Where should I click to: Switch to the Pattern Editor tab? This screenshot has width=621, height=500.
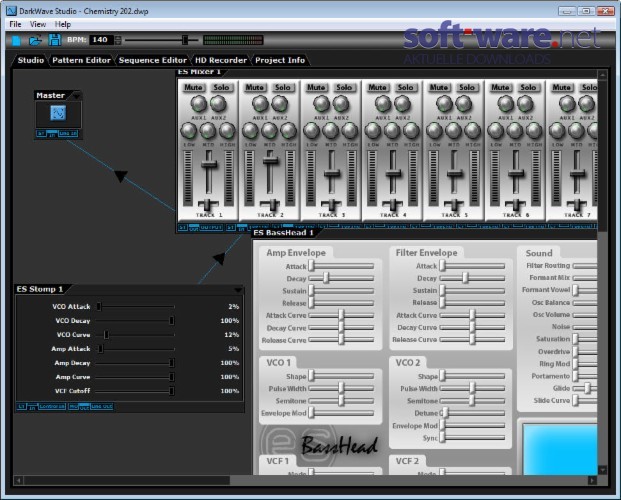pos(81,60)
